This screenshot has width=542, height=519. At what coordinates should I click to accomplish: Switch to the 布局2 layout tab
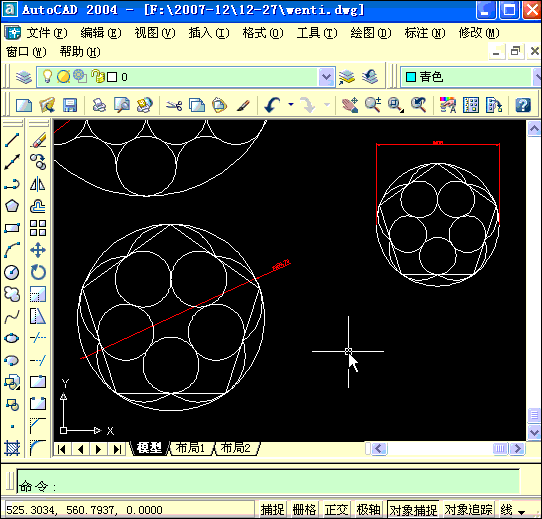[x=236, y=448]
